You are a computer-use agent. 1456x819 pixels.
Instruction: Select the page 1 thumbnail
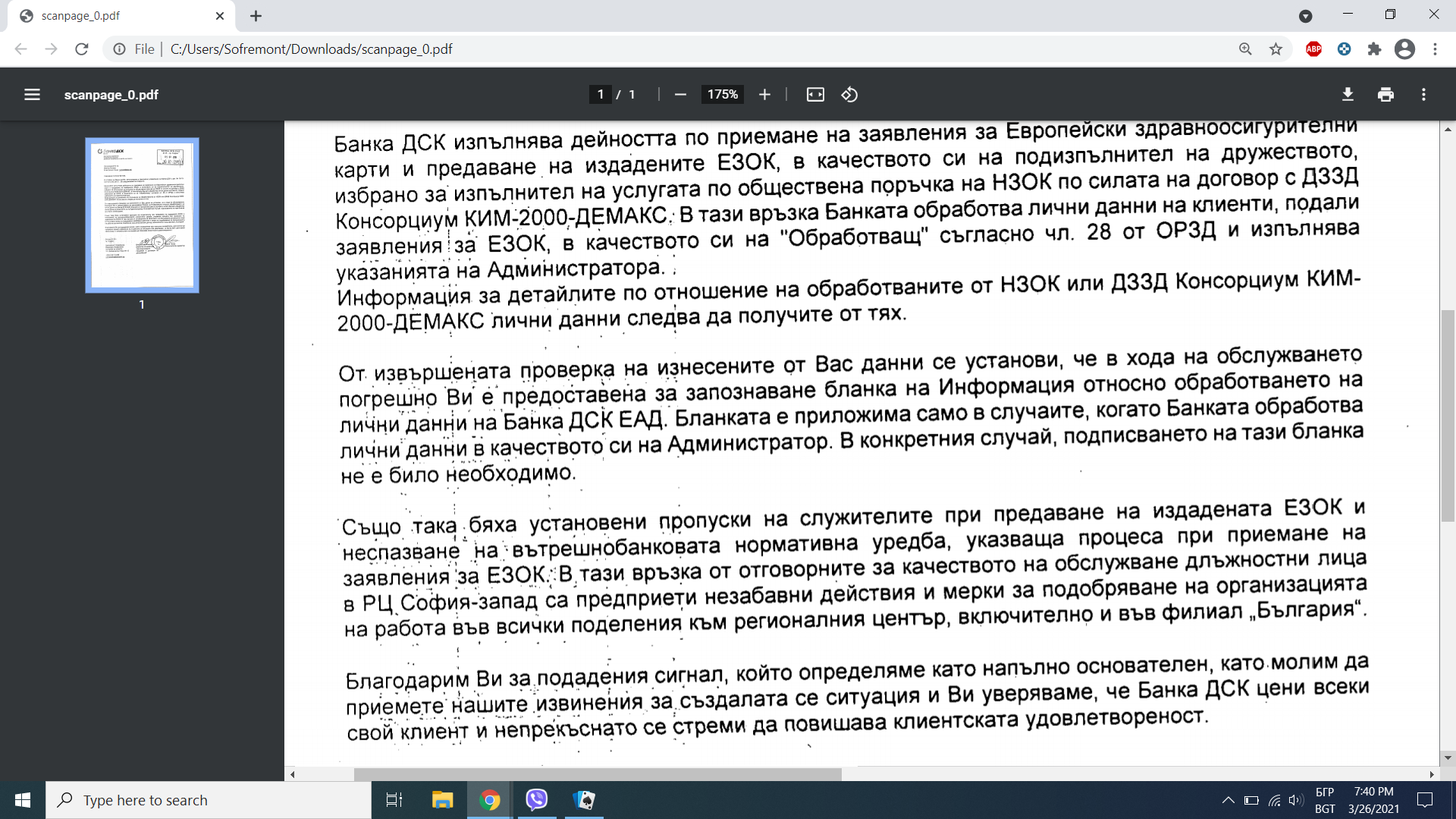pyautogui.click(x=142, y=215)
